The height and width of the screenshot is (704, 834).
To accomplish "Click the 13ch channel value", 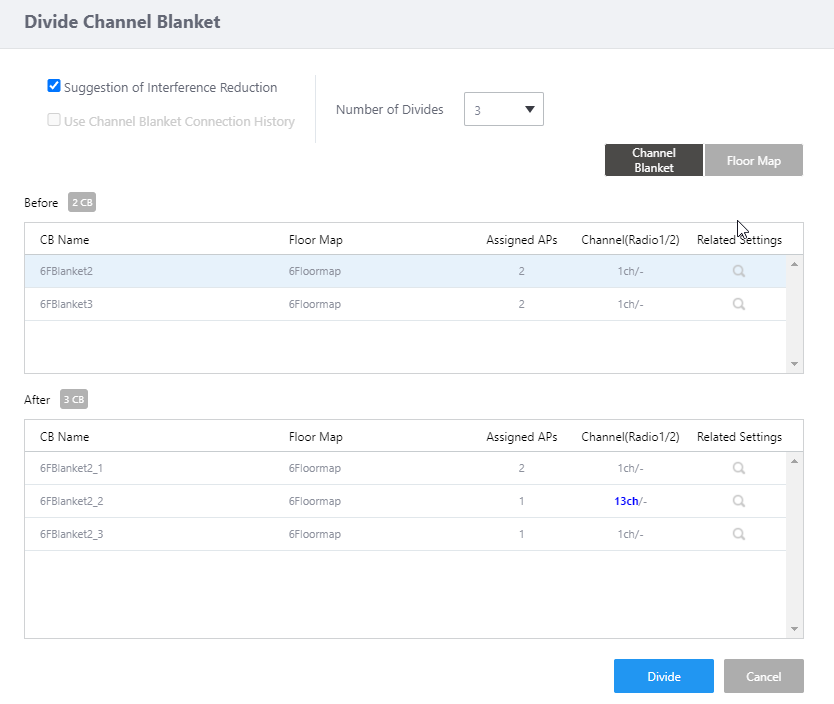I will 626,501.
